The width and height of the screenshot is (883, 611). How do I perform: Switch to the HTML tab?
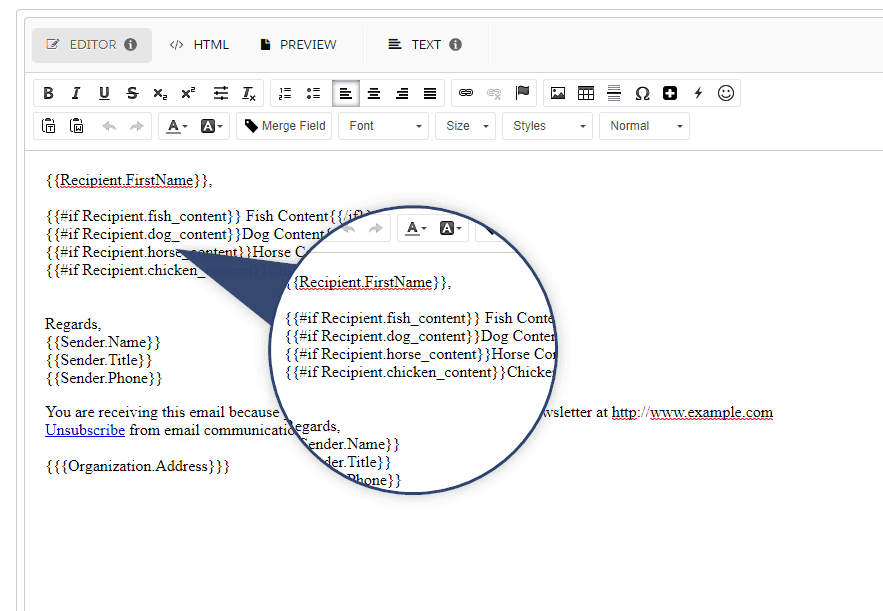[200, 45]
